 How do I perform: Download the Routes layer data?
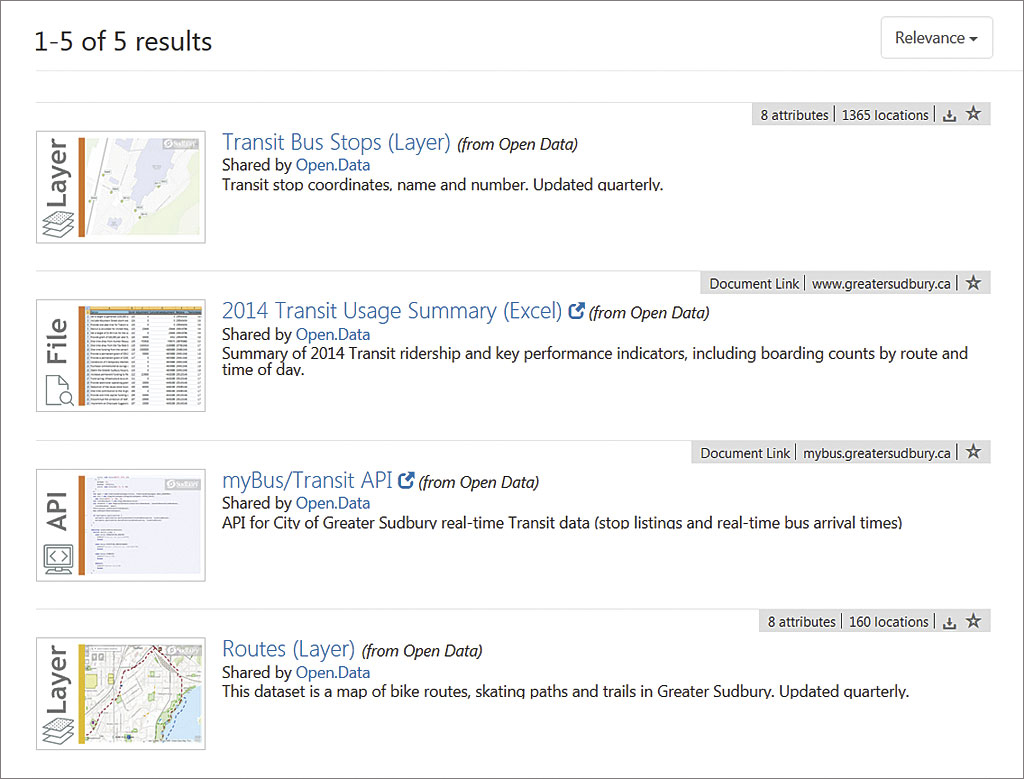click(x=949, y=622)
